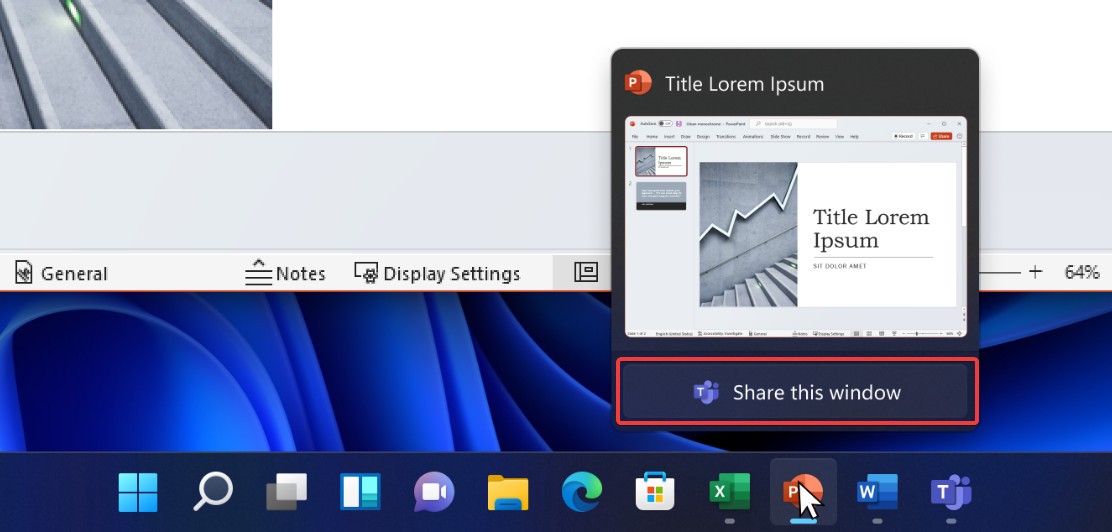Toggle the Notes pane in status bar
Screen dimensions: 1112x532
click(285, 273)
